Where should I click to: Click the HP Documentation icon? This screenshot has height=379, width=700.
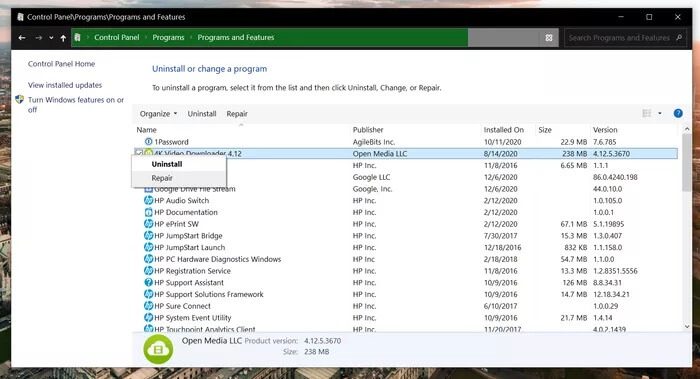[149, 212]
